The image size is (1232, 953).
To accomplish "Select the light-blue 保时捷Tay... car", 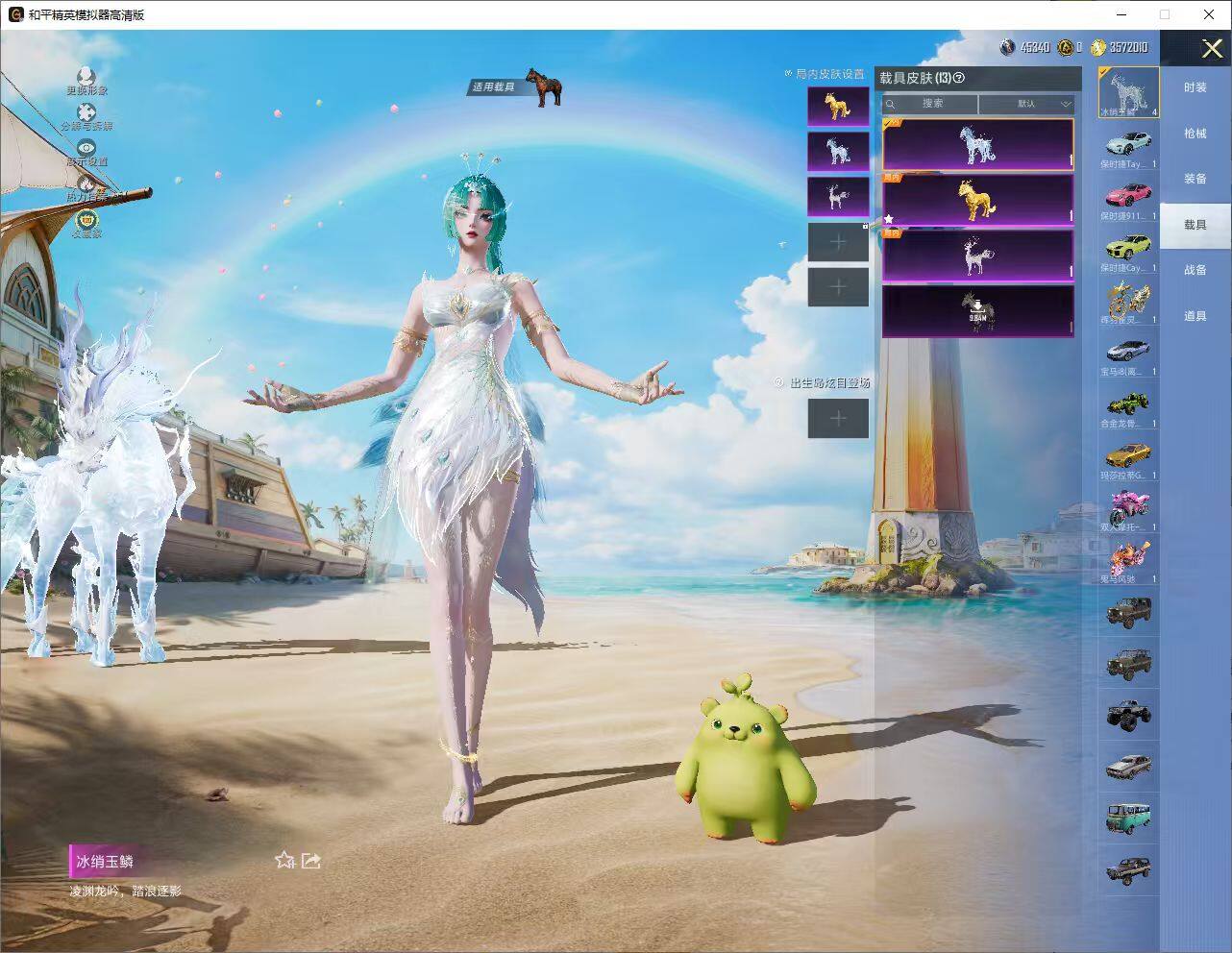I will (1128, 146).
